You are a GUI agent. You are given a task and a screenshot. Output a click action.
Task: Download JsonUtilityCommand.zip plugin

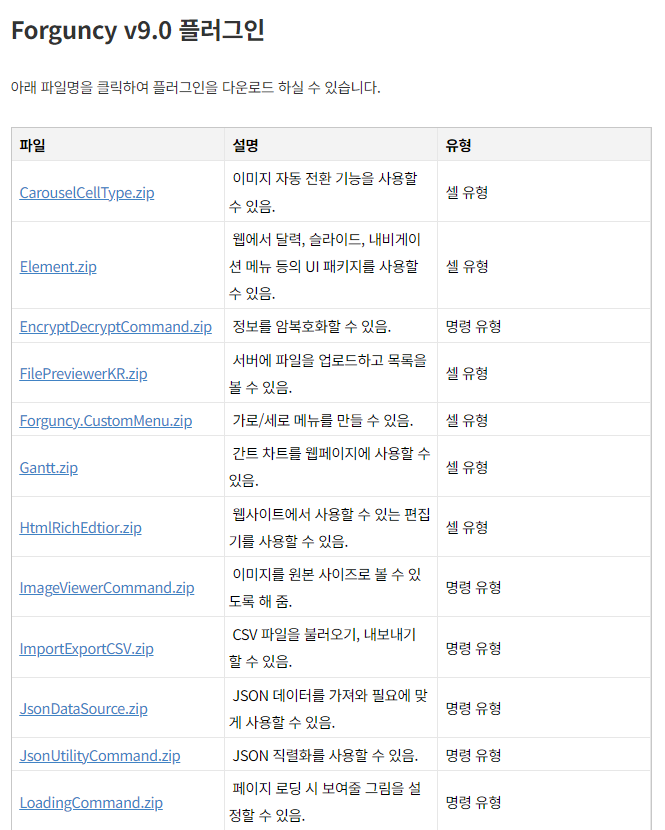(100, 755)
